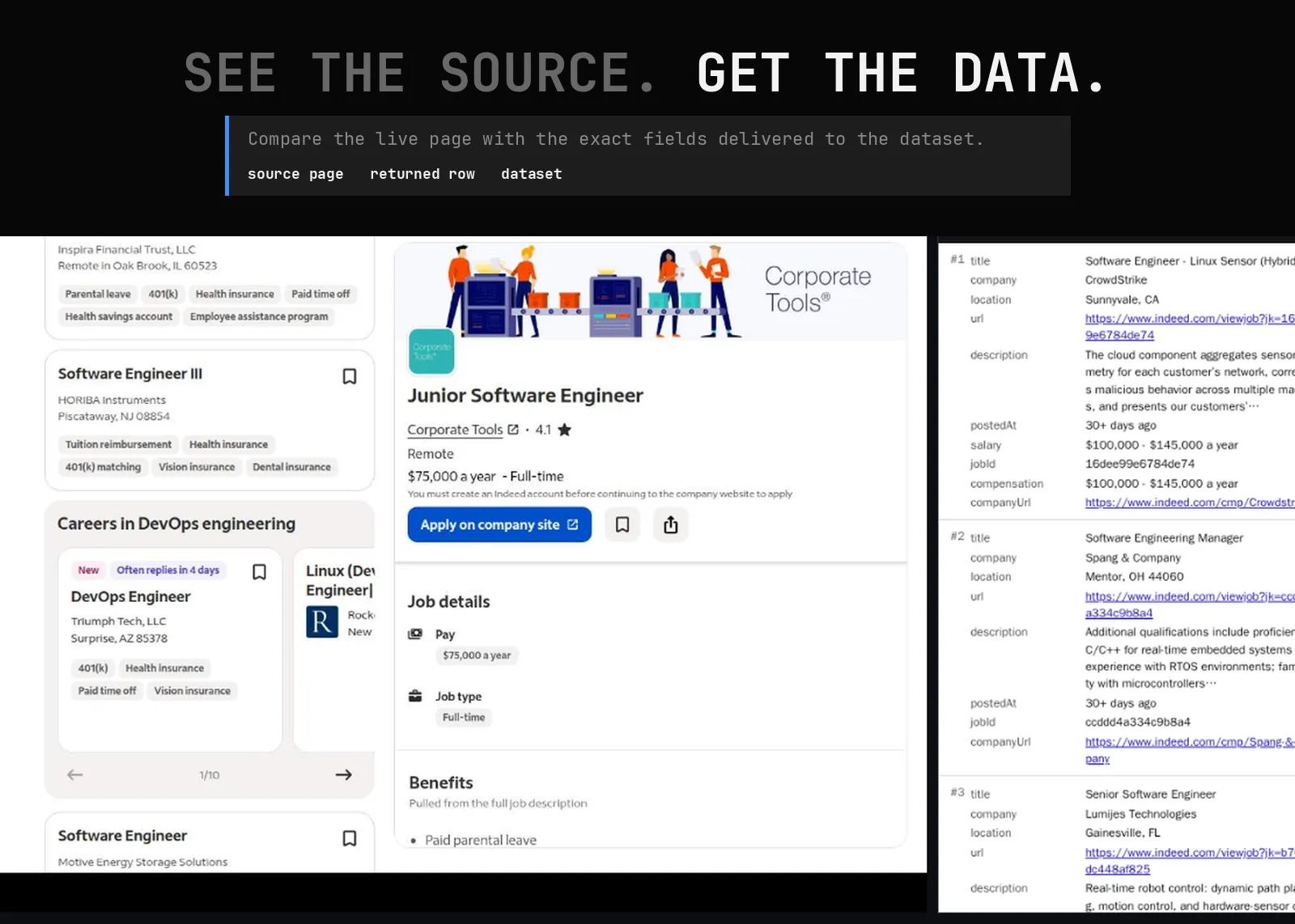Save the Junior Software Engineer job
The image size is (1295, 924).
[622, 524]
